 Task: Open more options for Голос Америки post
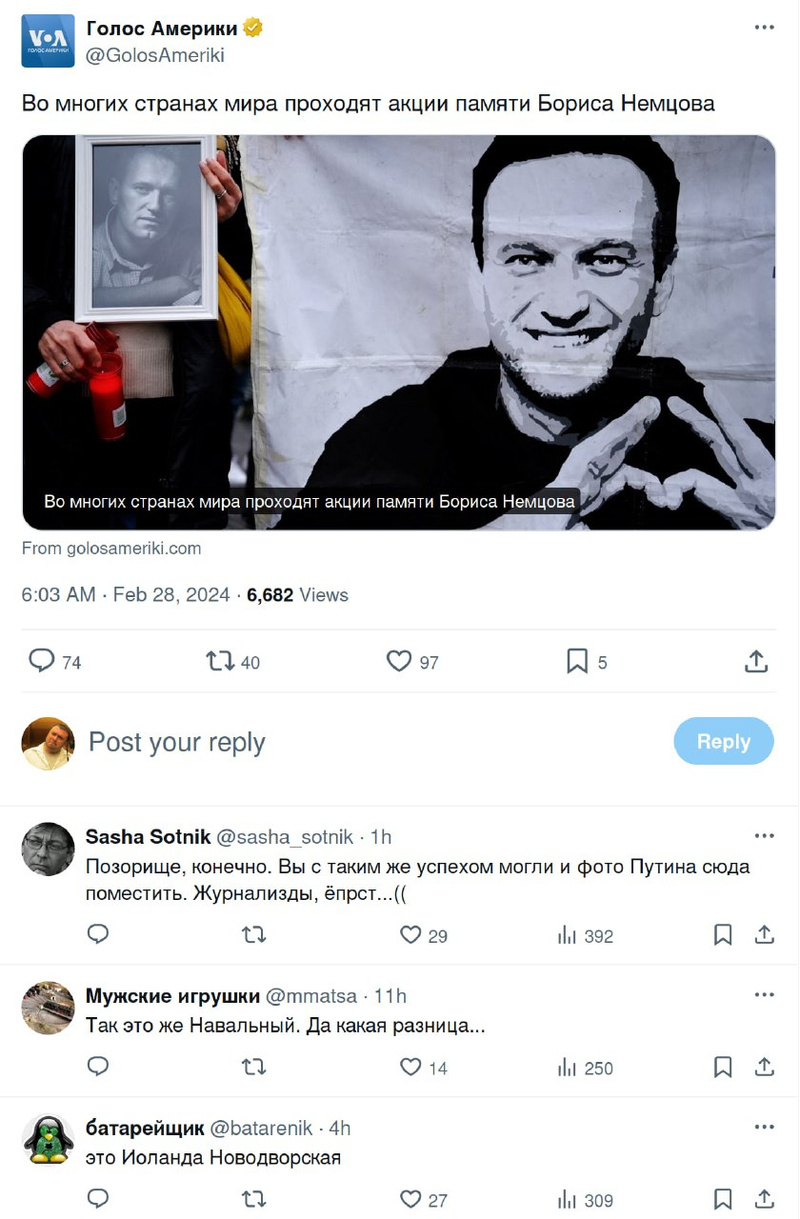[x=764, y=28]
